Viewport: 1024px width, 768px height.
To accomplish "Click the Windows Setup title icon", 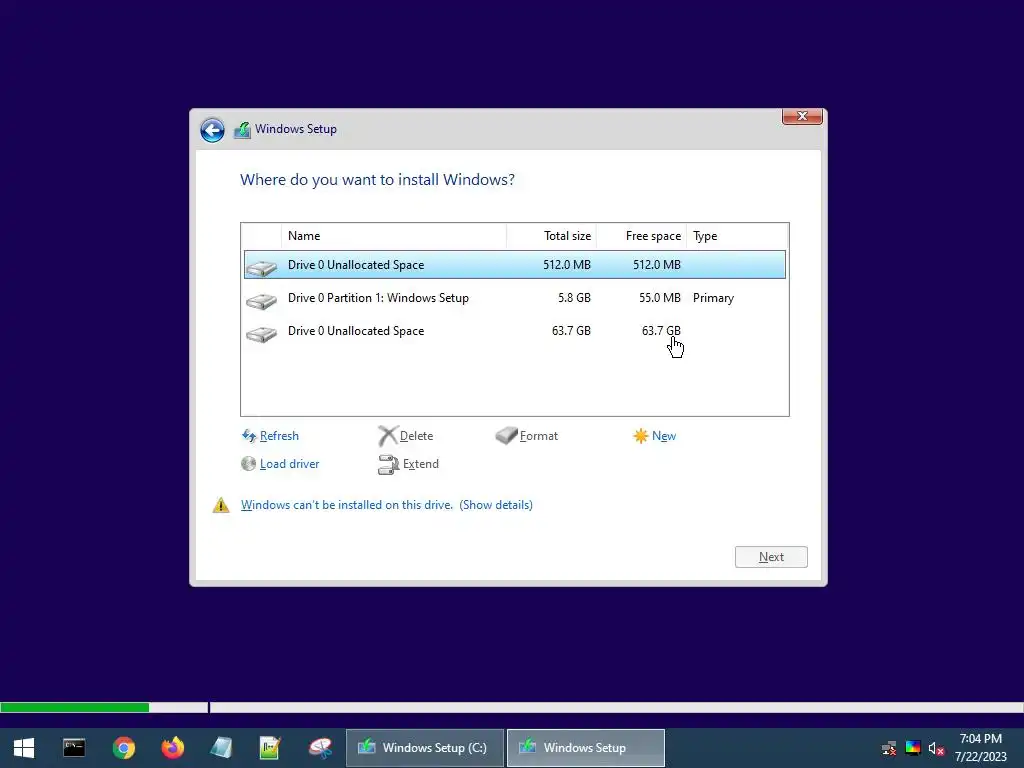I will point(242,129).
